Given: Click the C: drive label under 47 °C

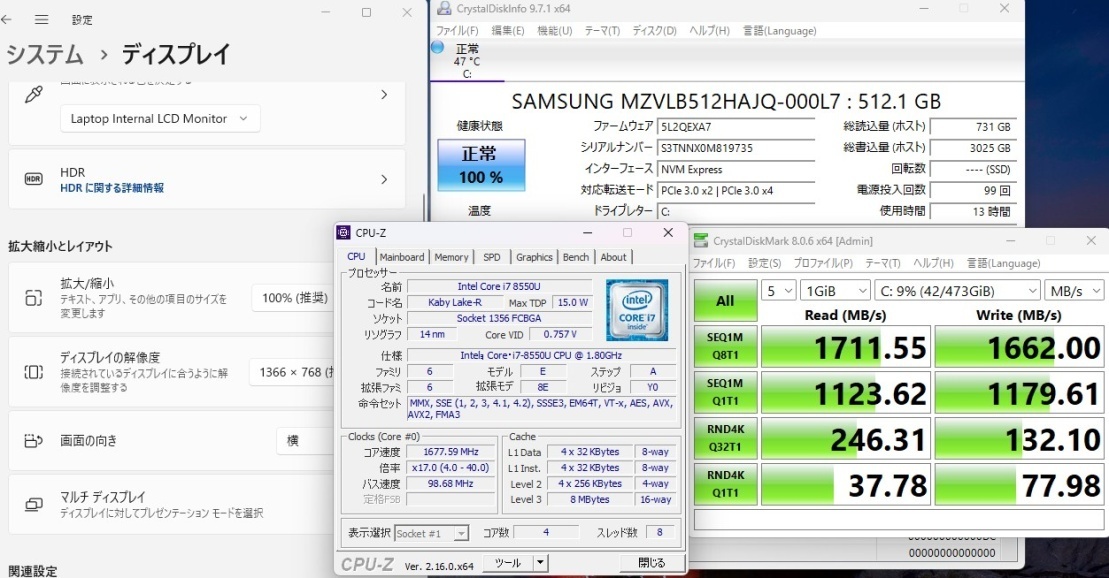Looking at the screenshot, I should point(467,74).
